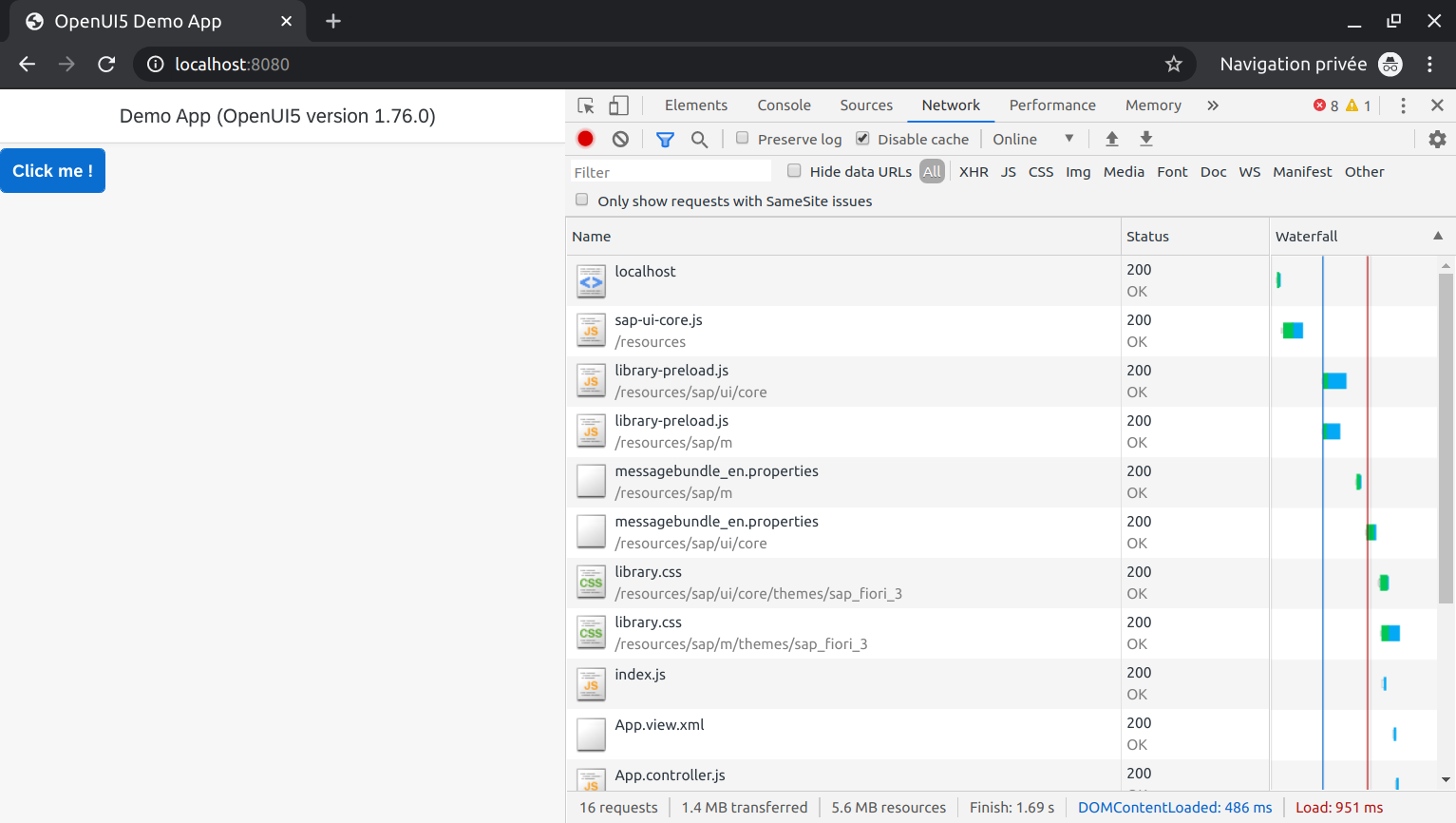Screen dimensions: 1456x823
Task: Filter requests by XHR
Action: [974, 172]
